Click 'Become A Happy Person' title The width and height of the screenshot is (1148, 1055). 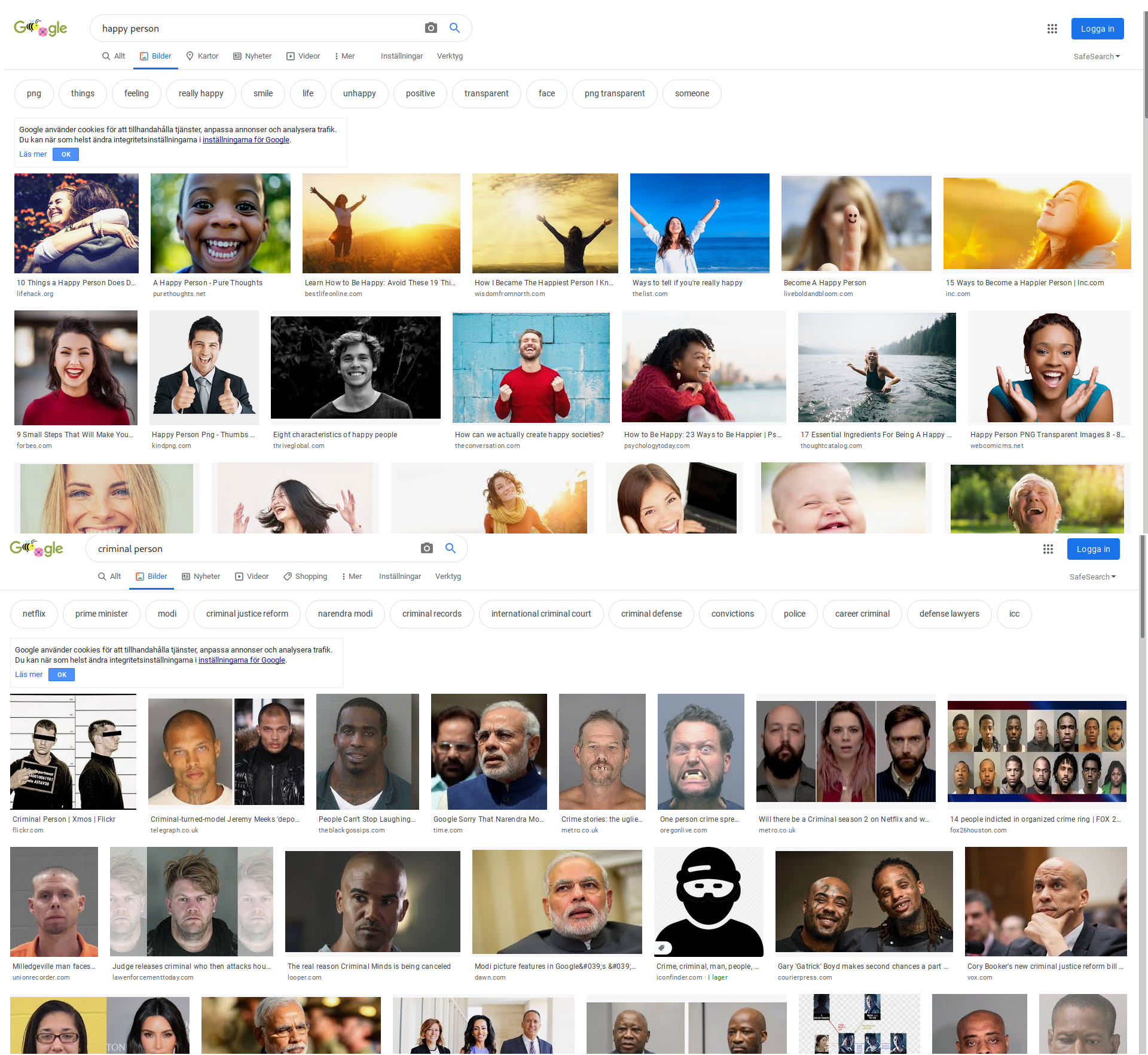coord(825,283)
